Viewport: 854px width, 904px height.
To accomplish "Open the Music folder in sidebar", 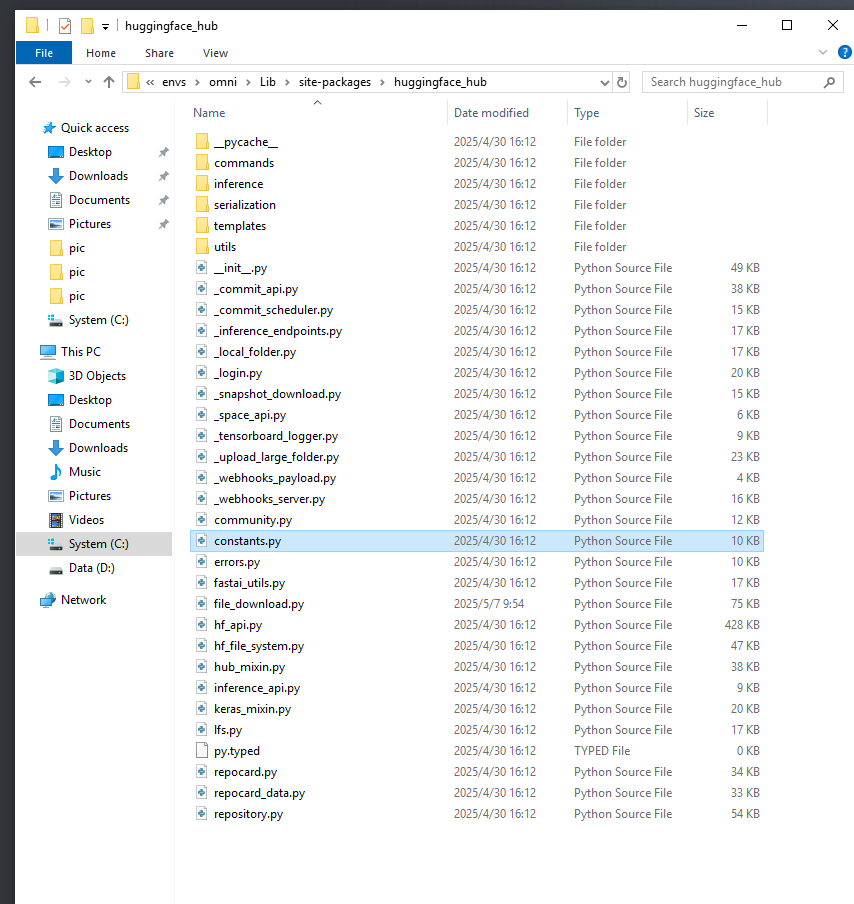I will [x=84, y=472].
